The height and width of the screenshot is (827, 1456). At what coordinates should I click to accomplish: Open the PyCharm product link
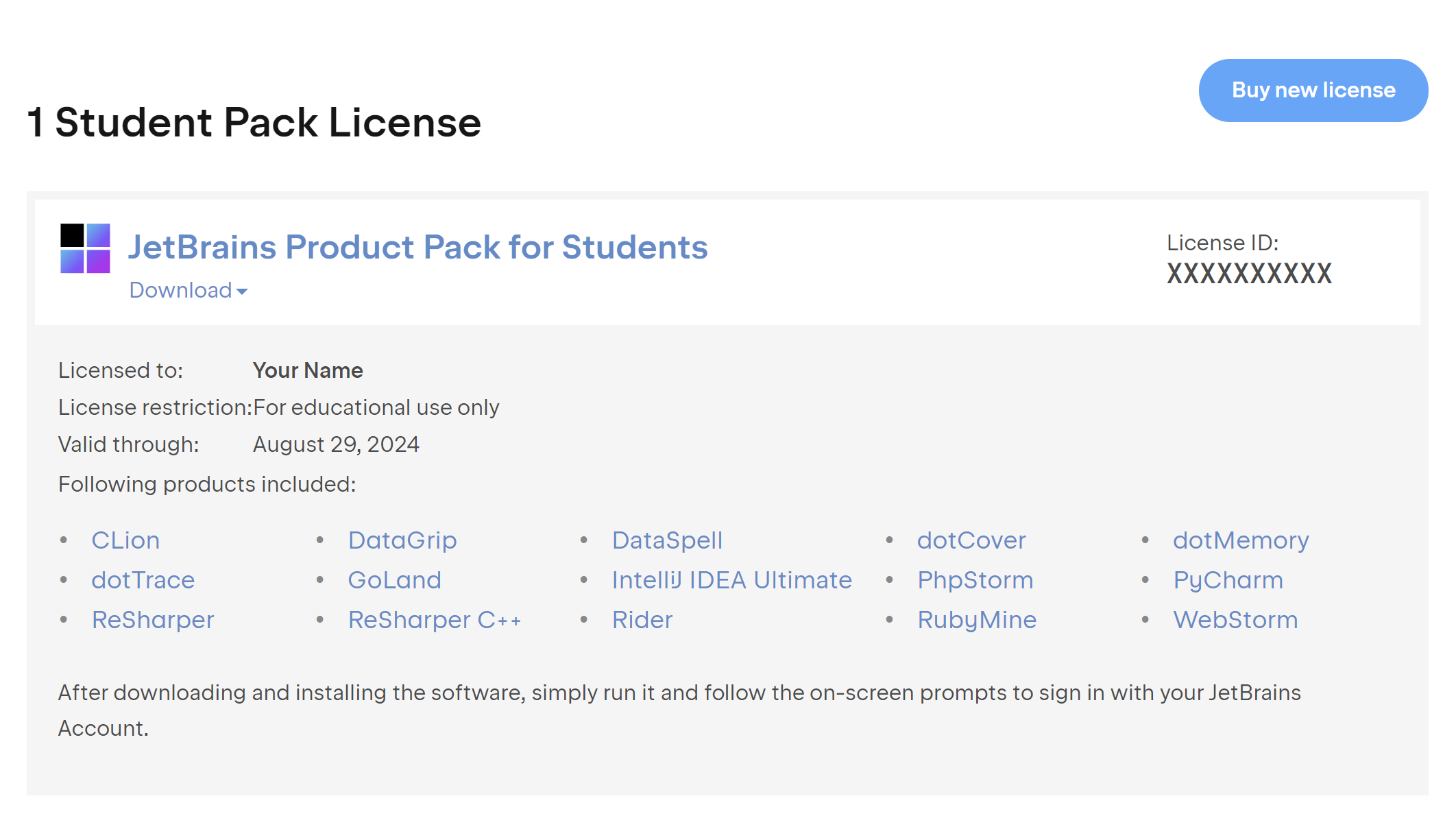tap(1228, 580)
